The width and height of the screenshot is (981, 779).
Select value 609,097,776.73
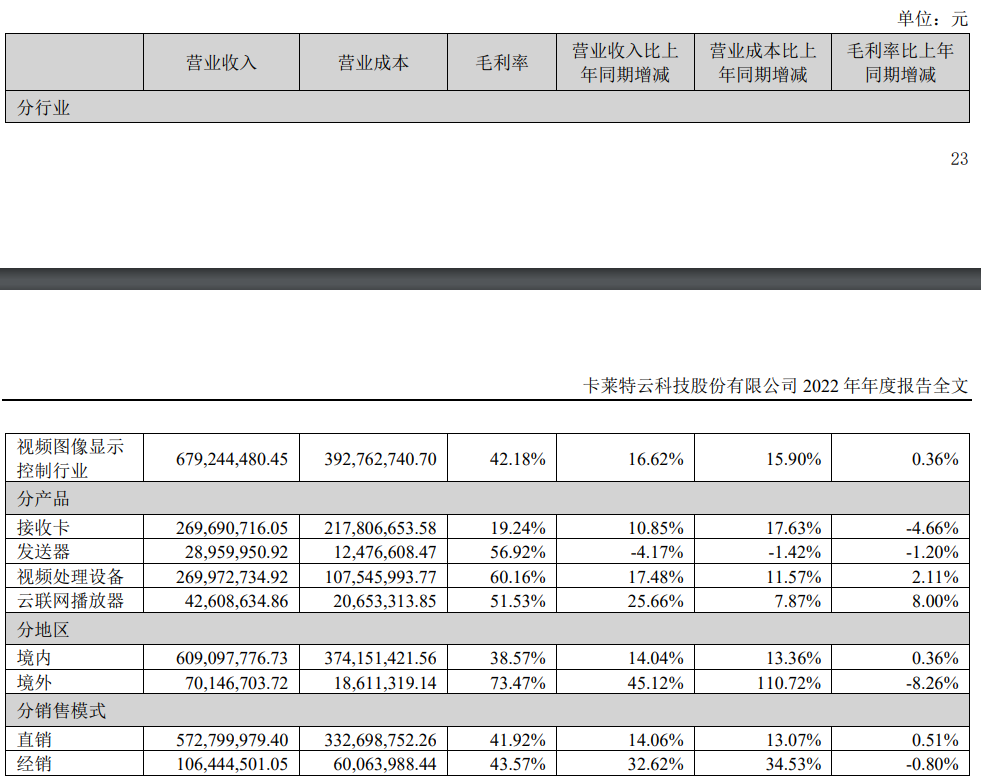pyautogui.click(x=232, y=658)
